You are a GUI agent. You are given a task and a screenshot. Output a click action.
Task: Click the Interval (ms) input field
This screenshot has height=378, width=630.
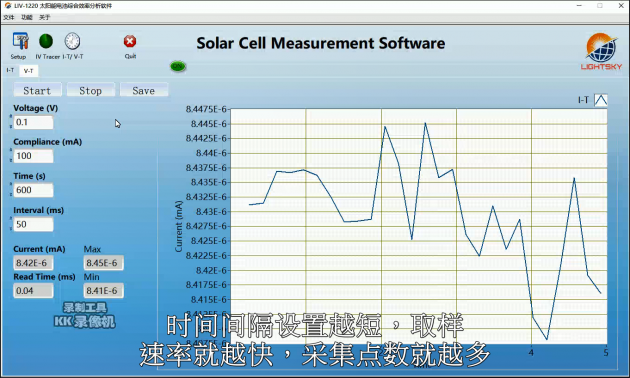34,224
